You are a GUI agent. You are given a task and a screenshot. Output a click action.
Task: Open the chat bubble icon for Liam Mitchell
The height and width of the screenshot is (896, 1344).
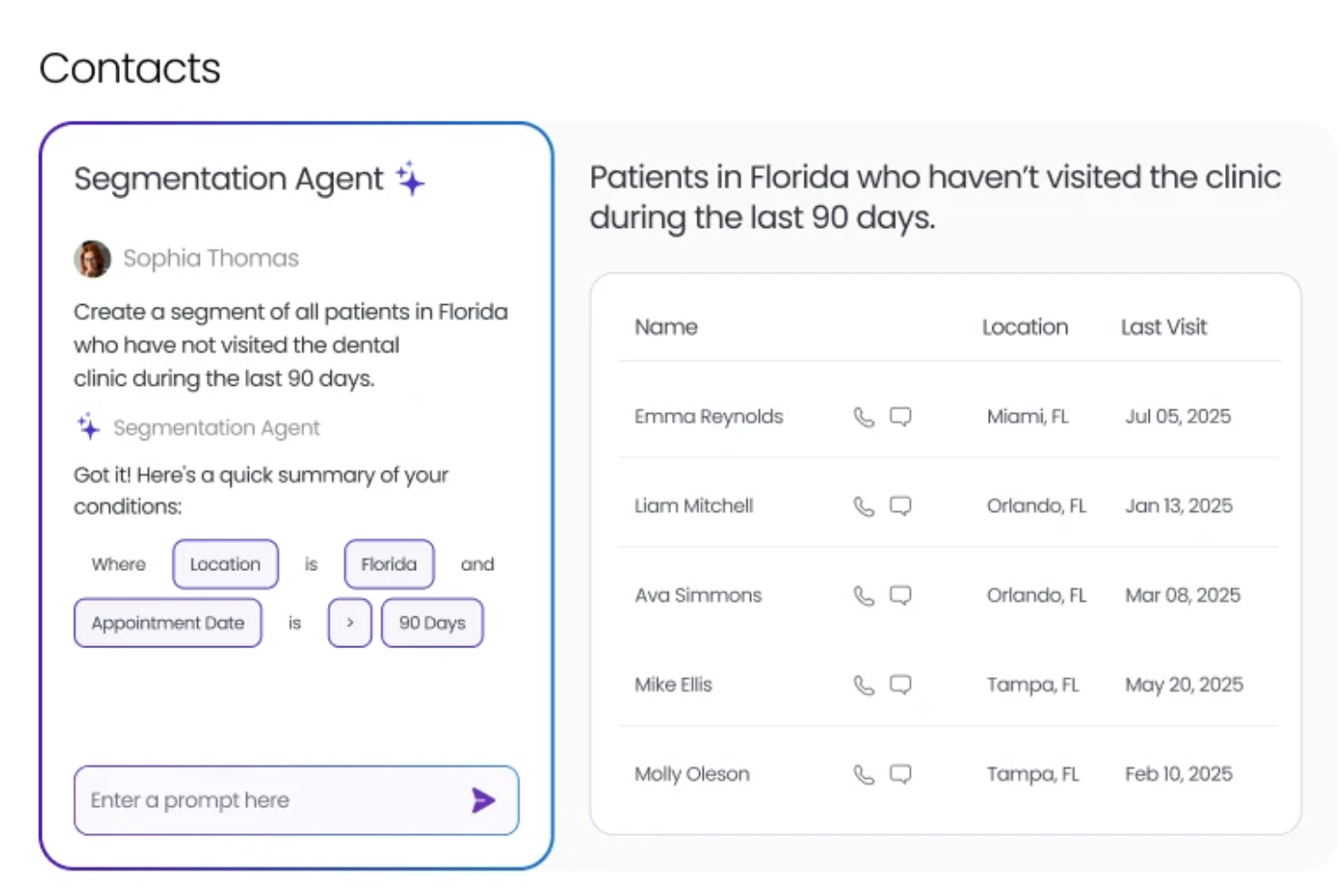click(x=900, y=506)
